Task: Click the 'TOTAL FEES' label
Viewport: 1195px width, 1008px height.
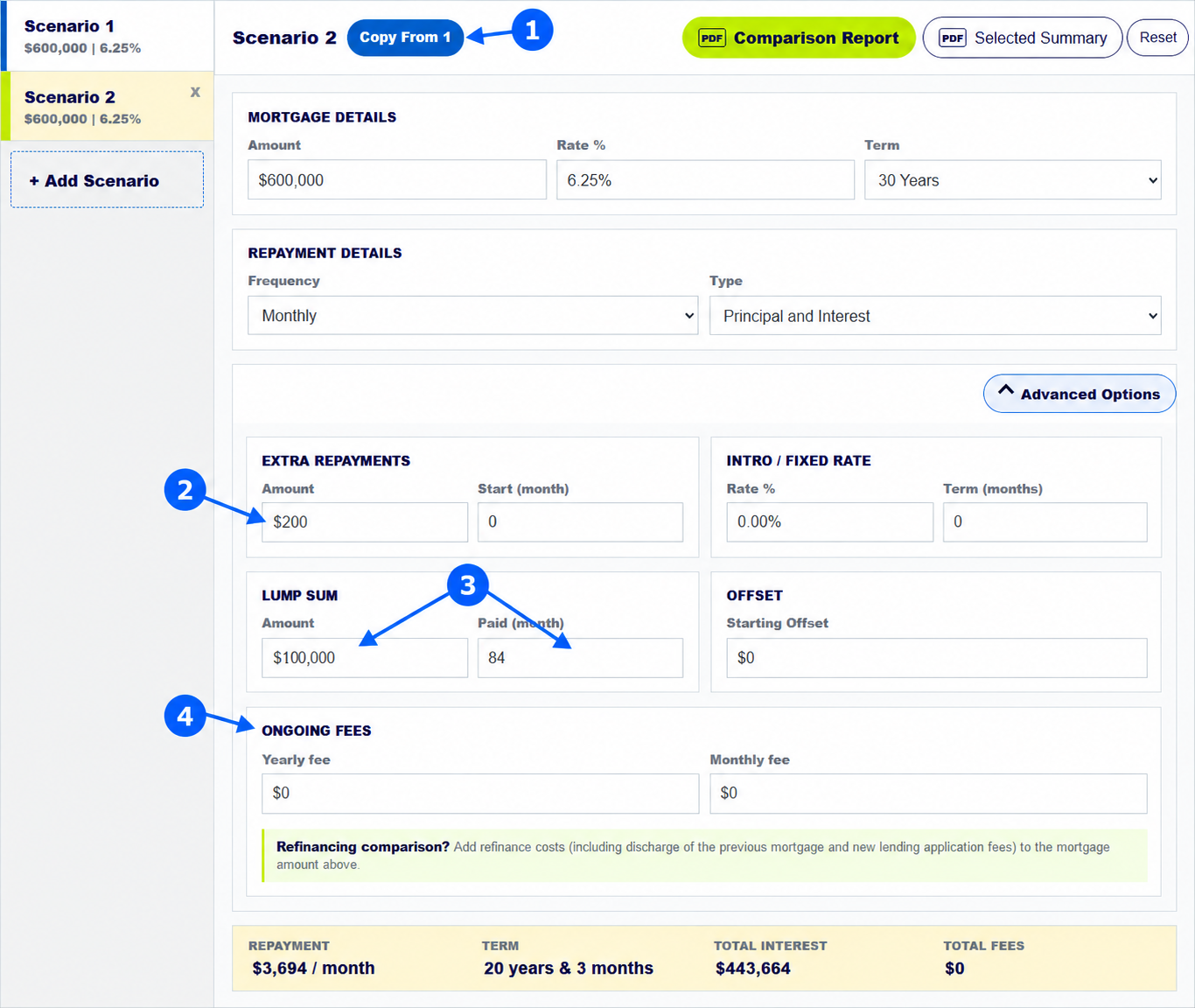Action: pyautogui.click(x=983, y=946)
